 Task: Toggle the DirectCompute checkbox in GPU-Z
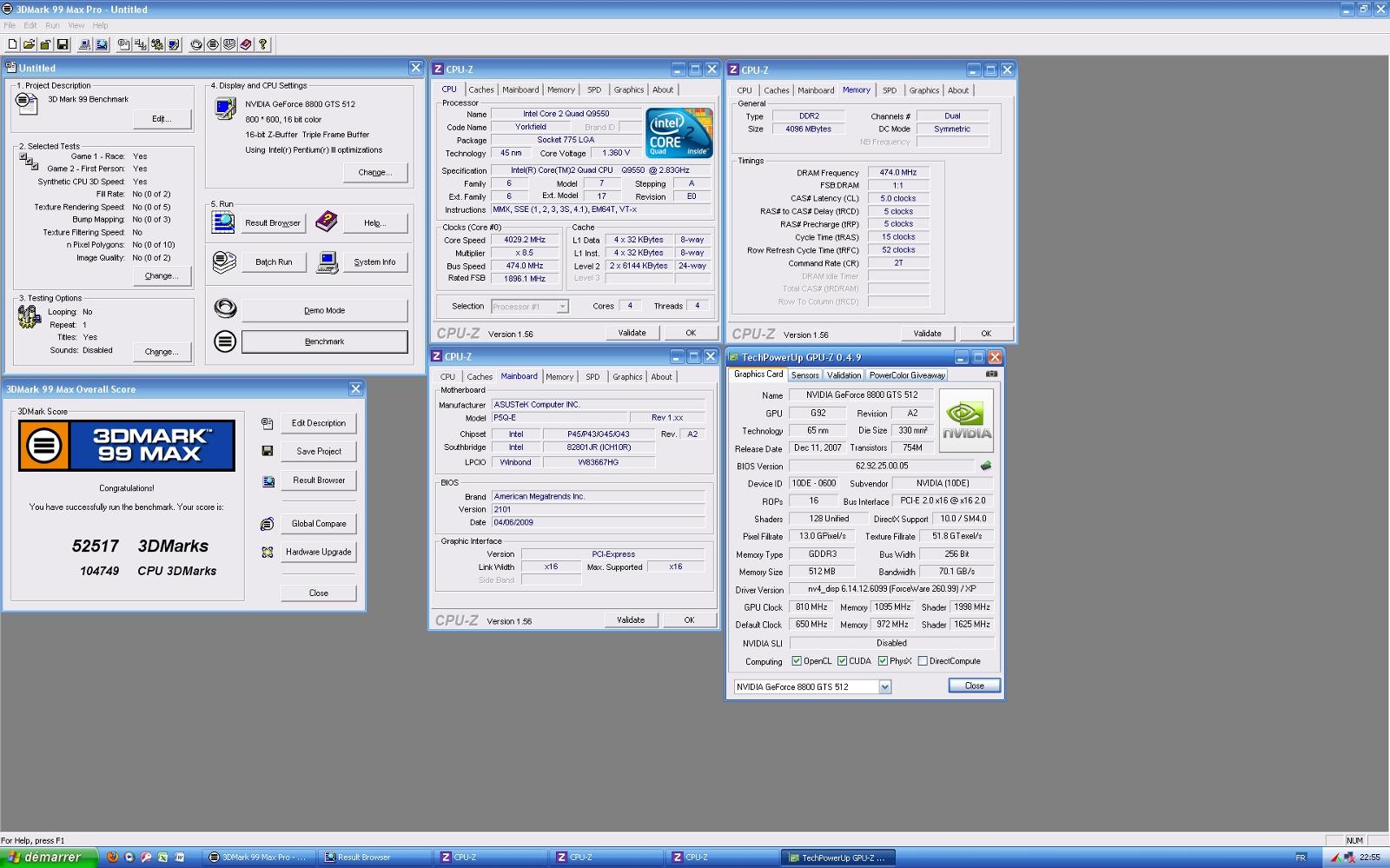pos(923,660)
